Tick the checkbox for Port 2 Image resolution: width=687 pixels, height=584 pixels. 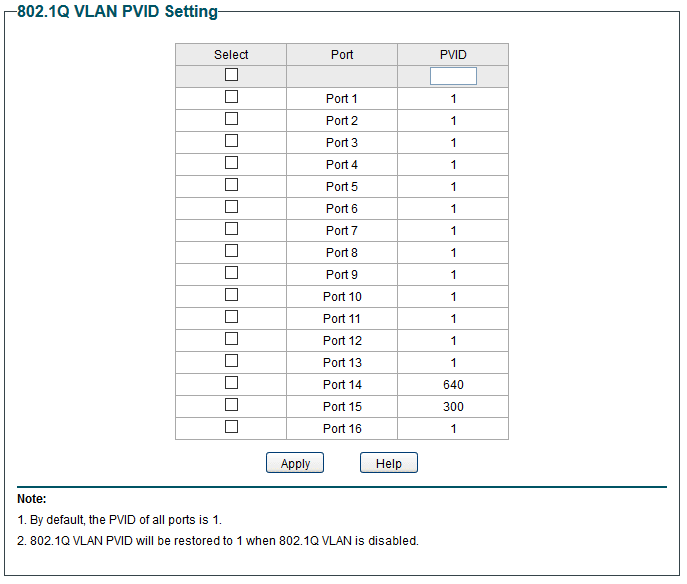coord(231,119)
